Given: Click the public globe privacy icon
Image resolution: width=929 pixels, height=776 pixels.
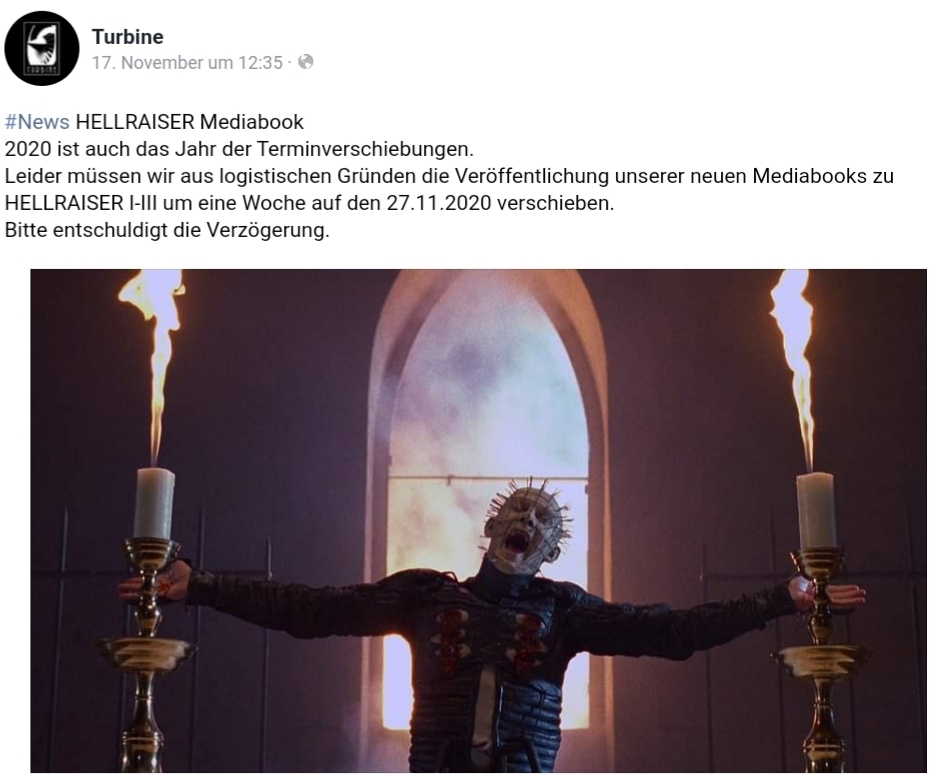Looking at the screenshot, I should pyautogui.click(x=305, y=62).
